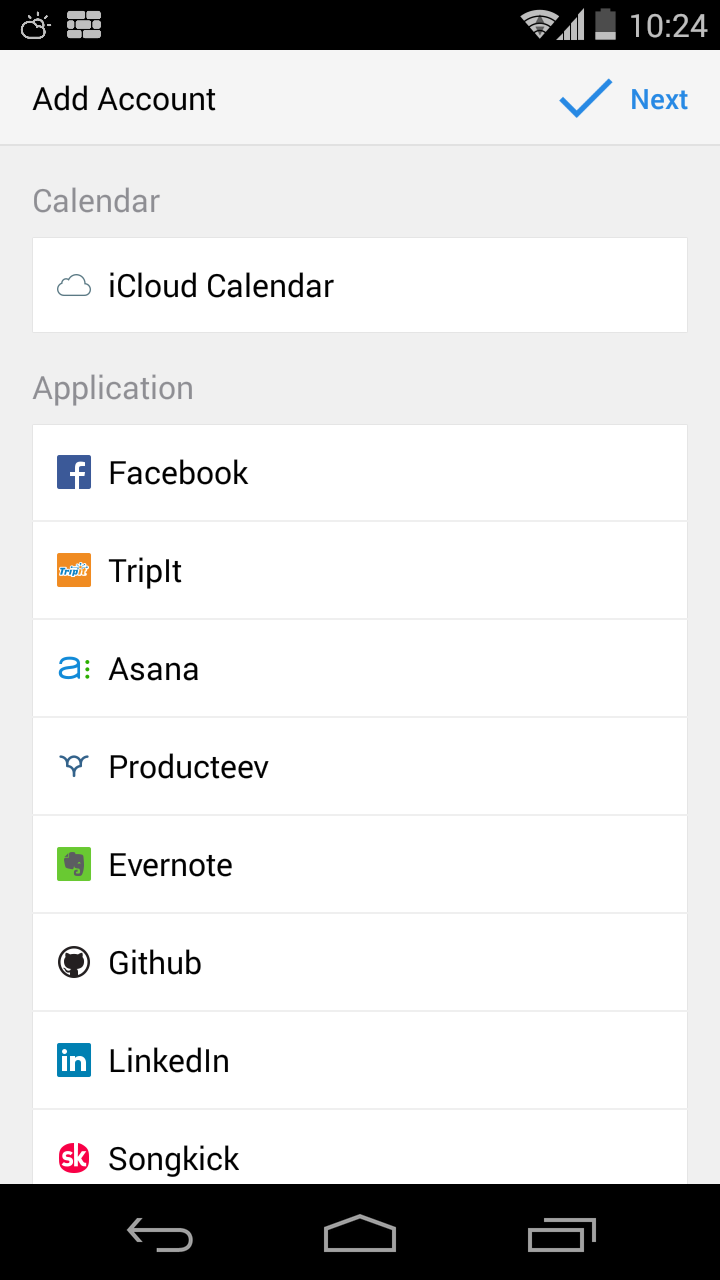
Task: Select the iCloud Calendar account option
Action: click(360, 286)
